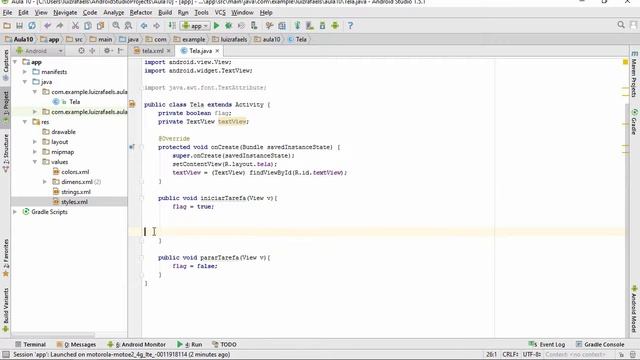Click the Paste icon in toolbar
The image size is (640, 360).
coord(100,26)
